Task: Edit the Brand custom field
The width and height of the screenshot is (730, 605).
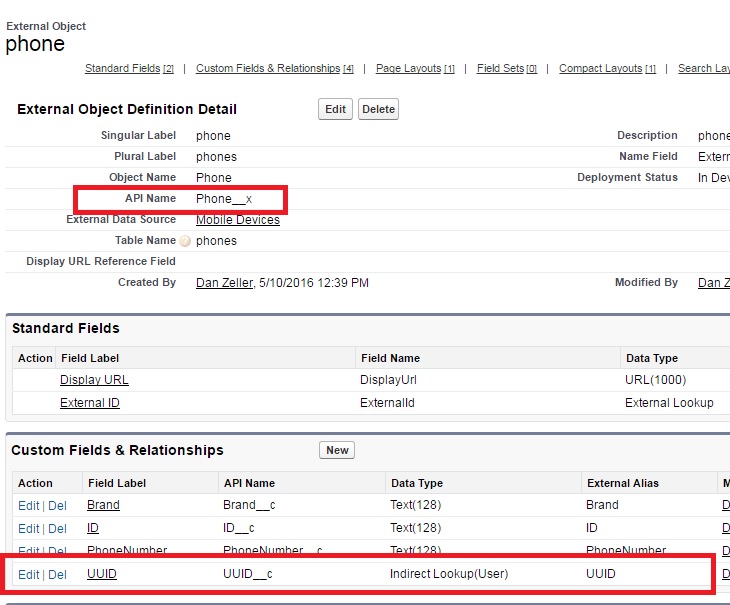Action: pos(29,506)
